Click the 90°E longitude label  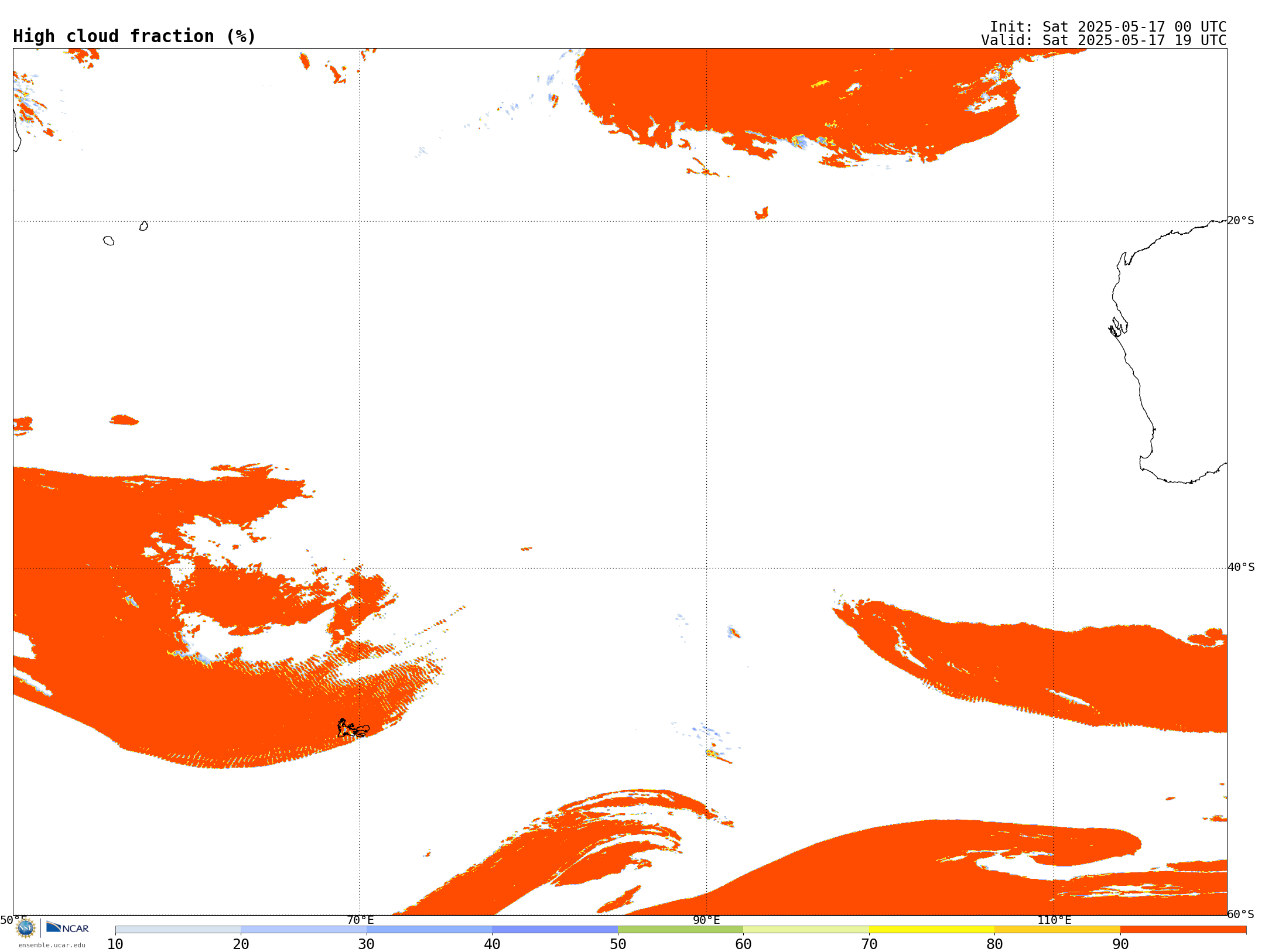[x=706, y=920]
